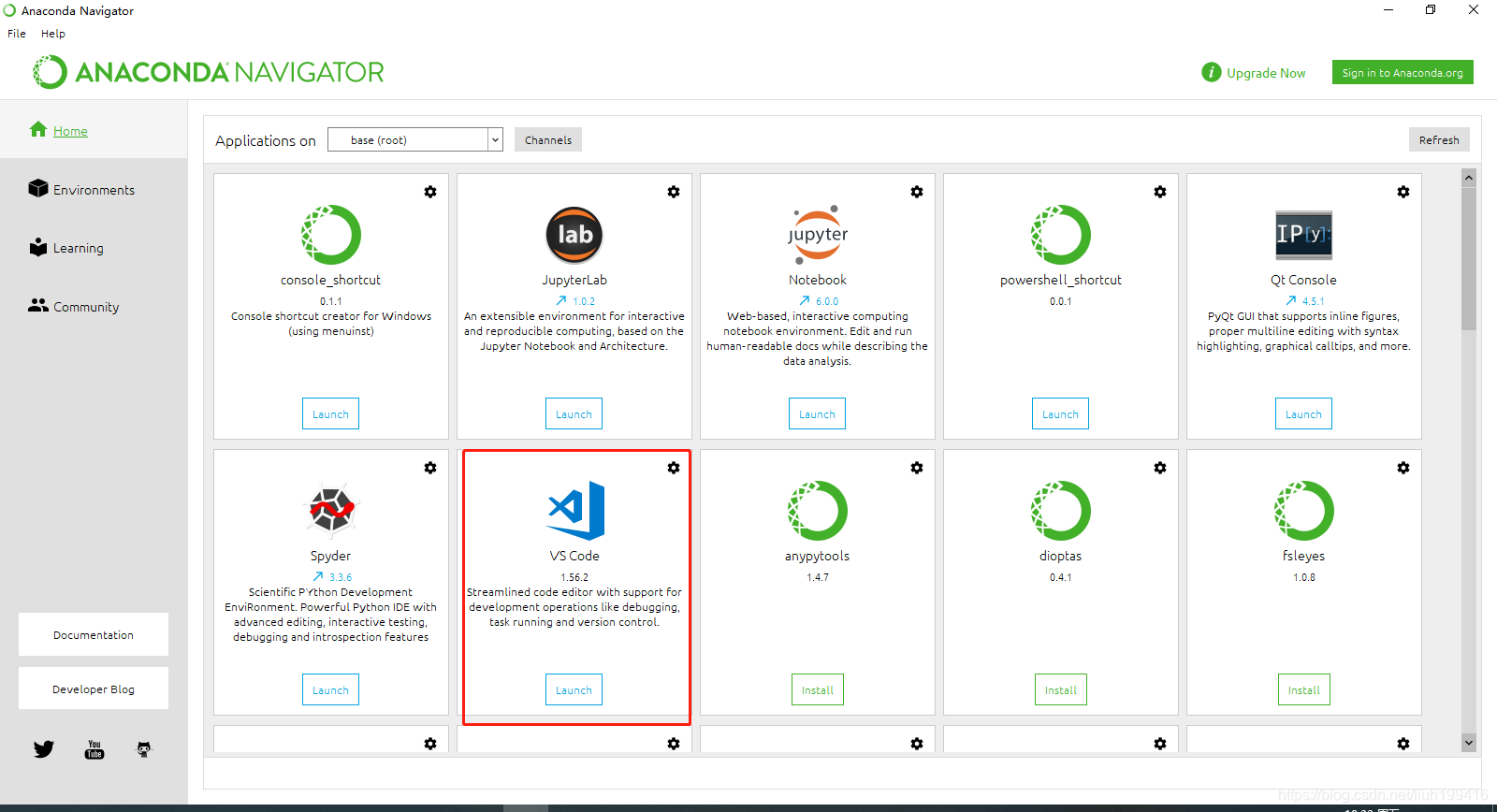Viewport: 1497px width, 812px height.
Task: Click the Upgrade Now info icon
Action: tap(1212, 72)
